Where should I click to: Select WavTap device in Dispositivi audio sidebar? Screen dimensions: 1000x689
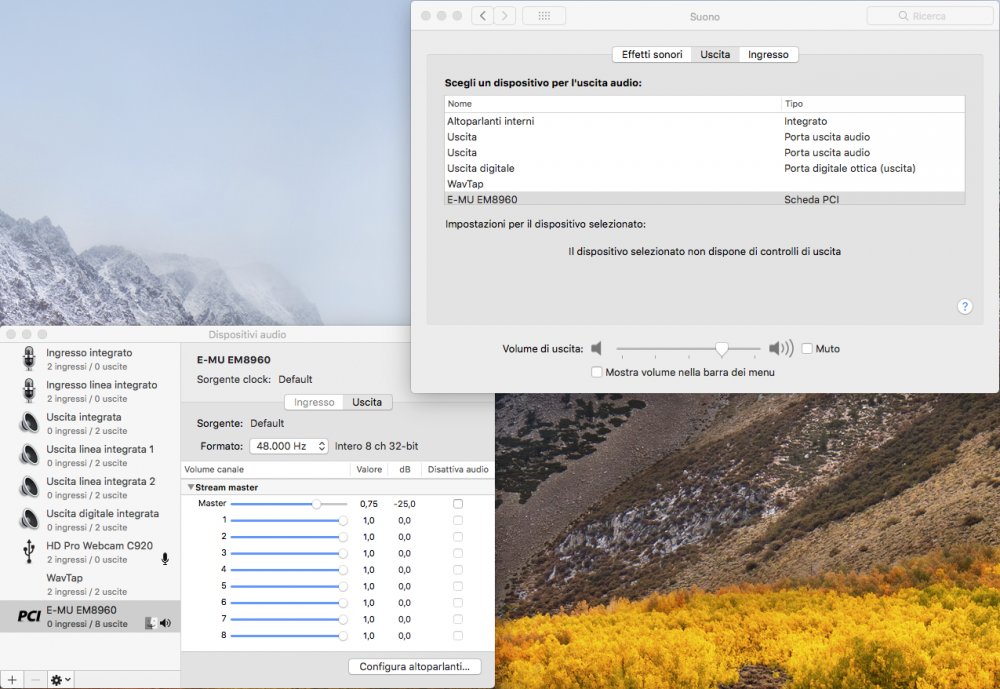click(90, 584)
